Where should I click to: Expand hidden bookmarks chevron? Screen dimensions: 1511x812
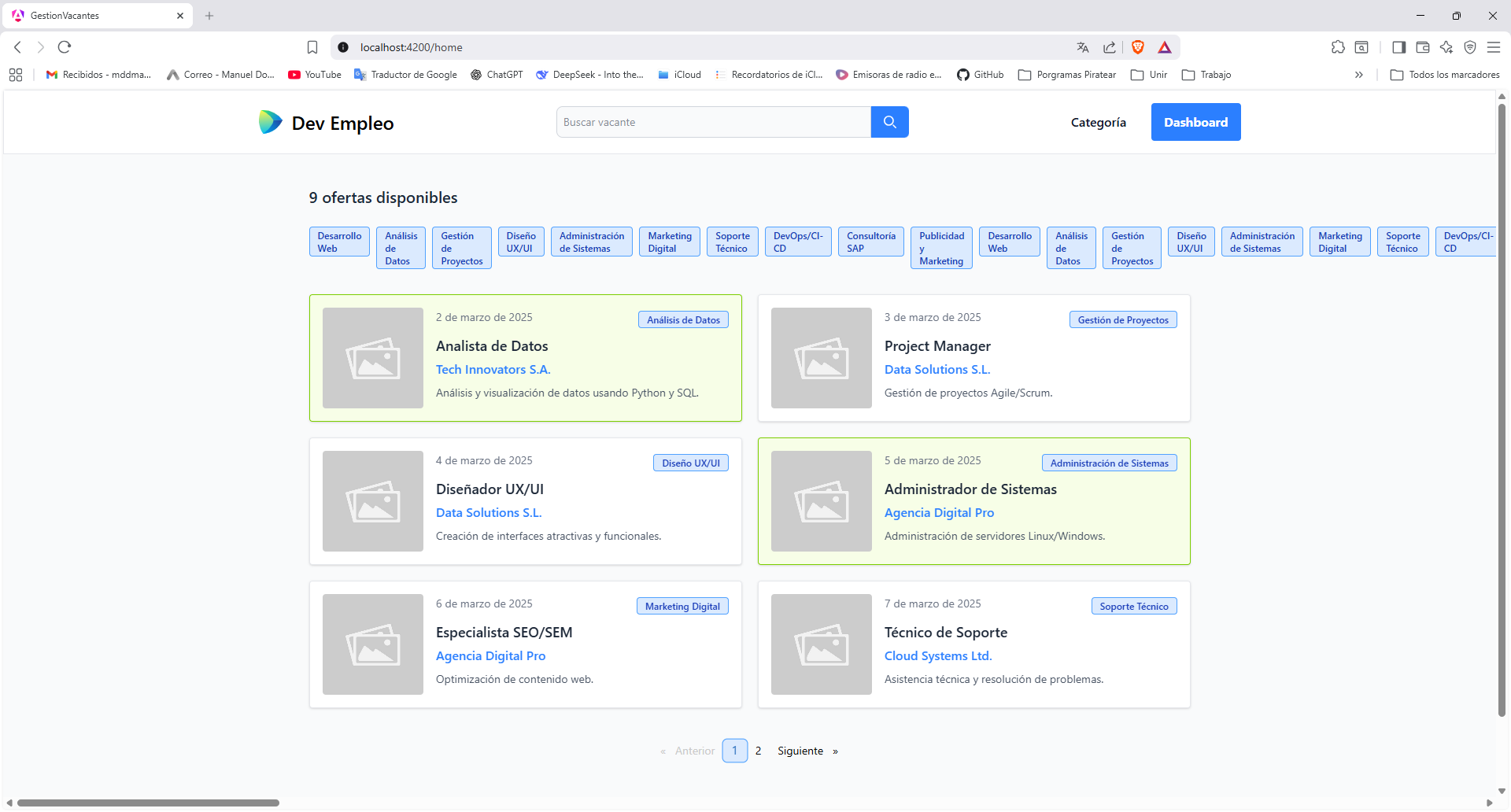pyautogui.click(x=1358, y=75)
